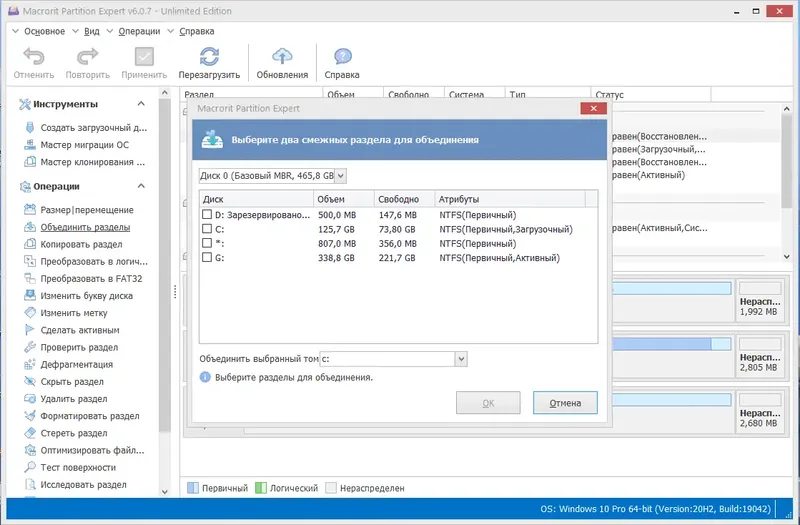Collapse the Операции section

pyautogui.click(x=141, y=186)
